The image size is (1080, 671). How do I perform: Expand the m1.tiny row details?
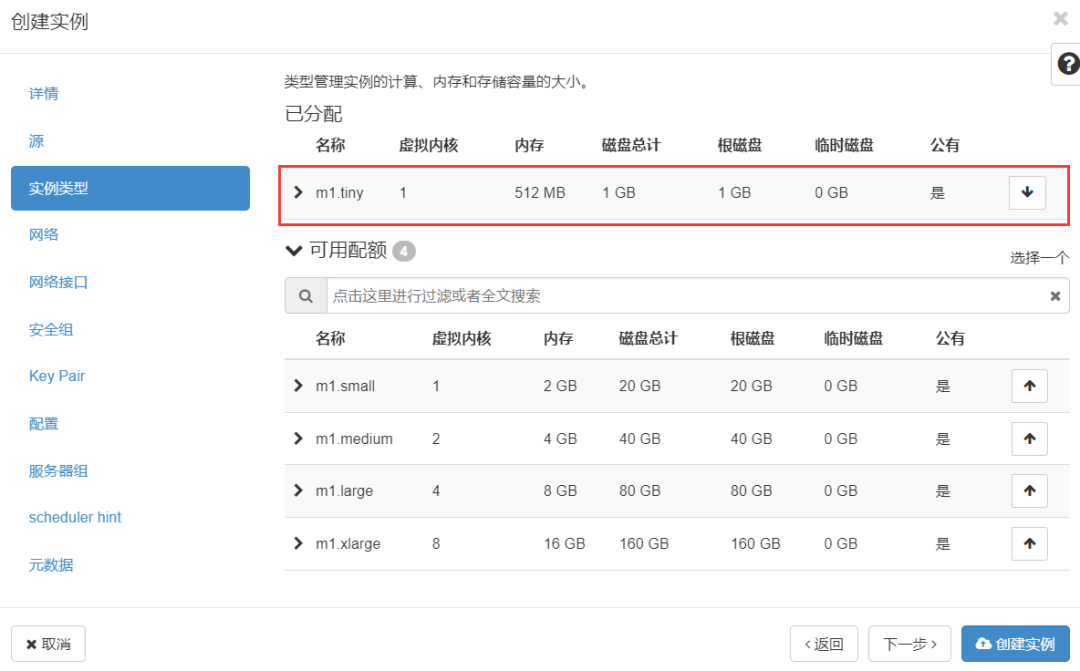pyautogui.click(x=298, y=192)
